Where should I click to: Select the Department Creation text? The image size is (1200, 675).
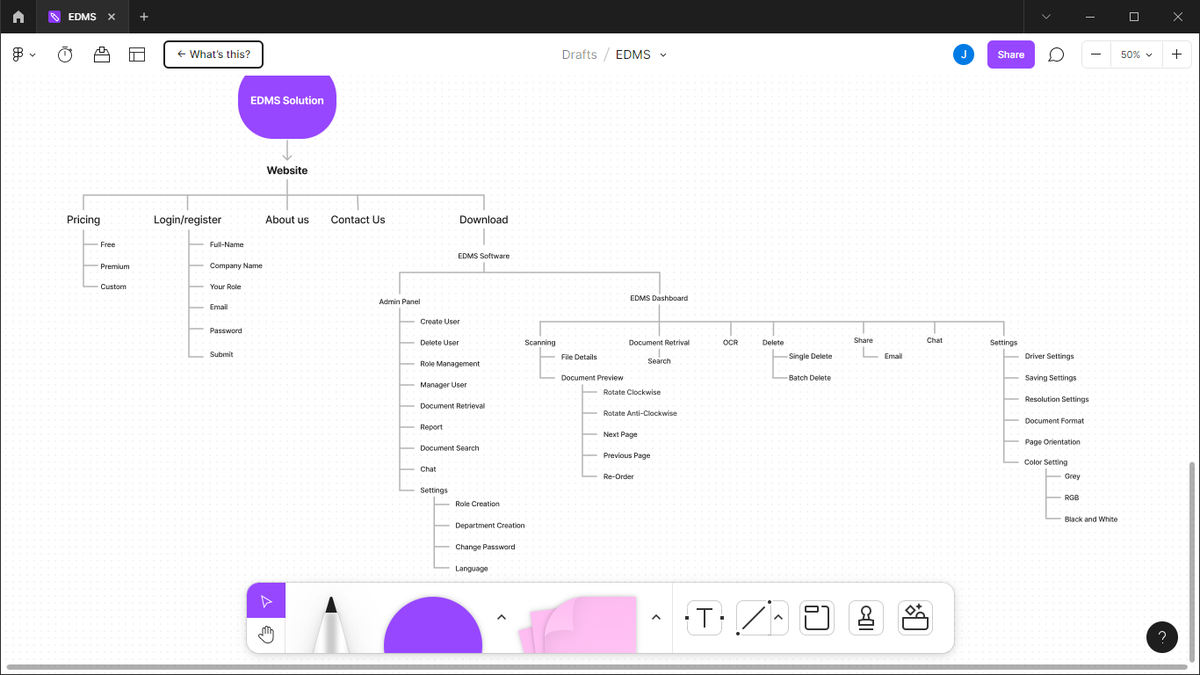pos(490,525)
